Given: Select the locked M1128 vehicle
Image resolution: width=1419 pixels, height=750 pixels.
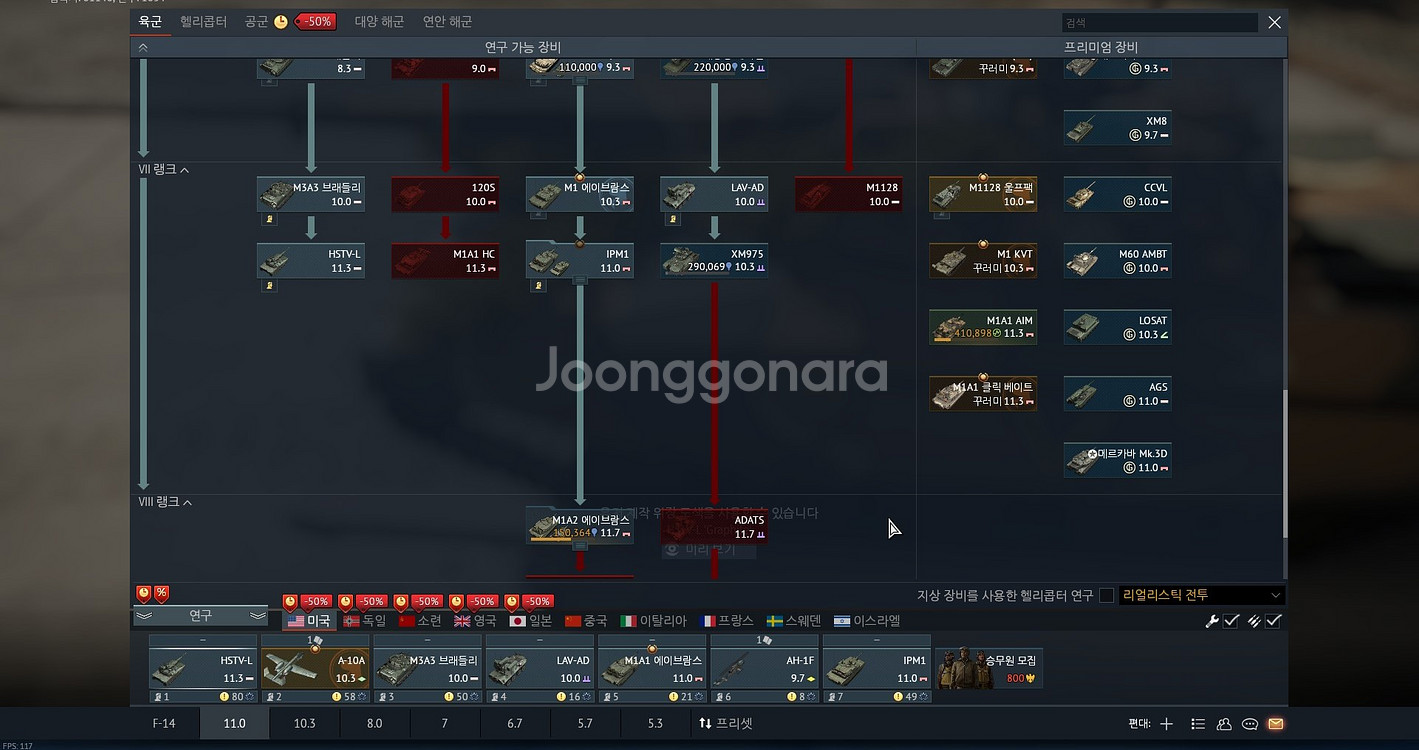Looking at the screenshot, I should (x=849, y=194).
